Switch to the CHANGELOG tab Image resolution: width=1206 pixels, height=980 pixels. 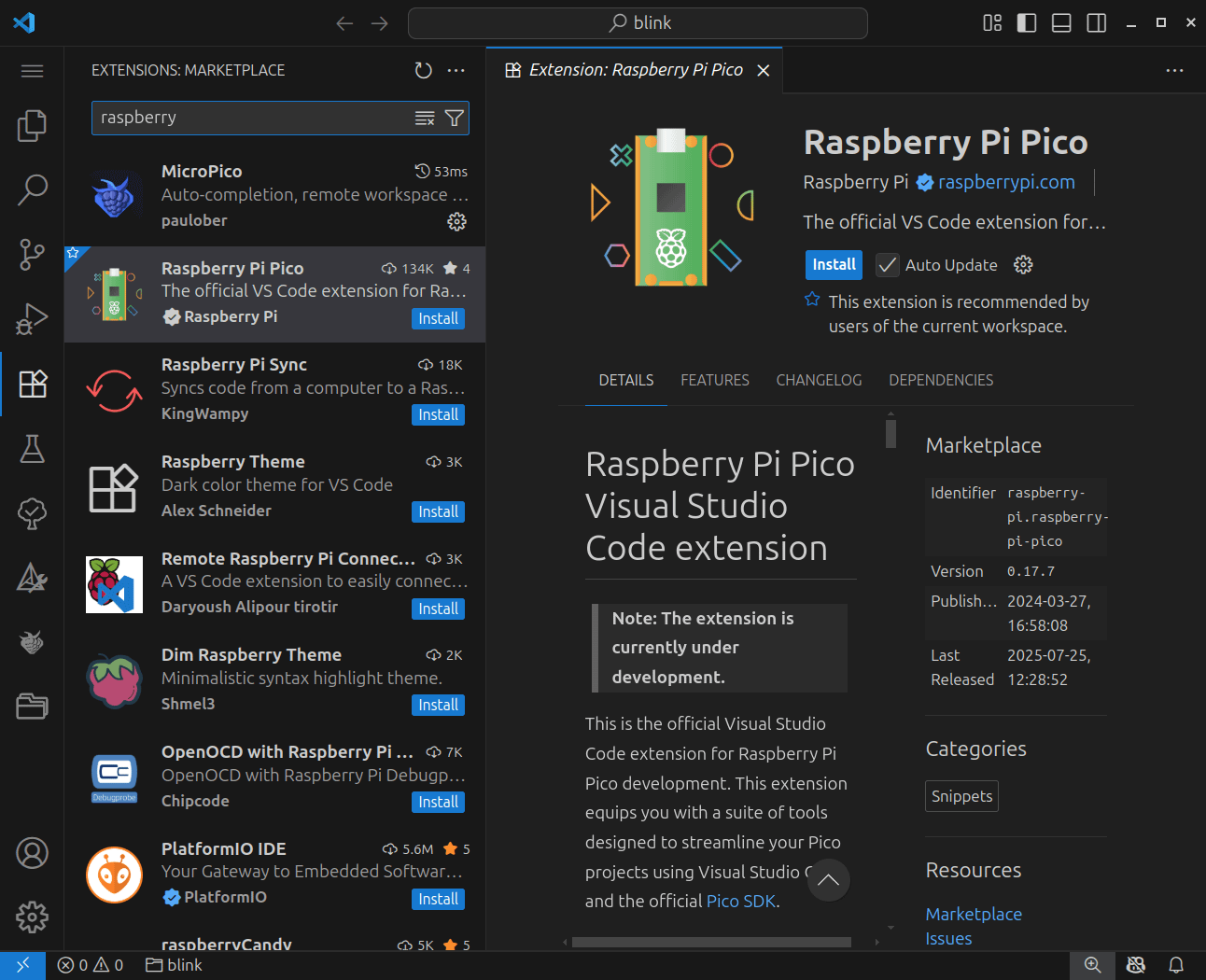pos(819,381)
